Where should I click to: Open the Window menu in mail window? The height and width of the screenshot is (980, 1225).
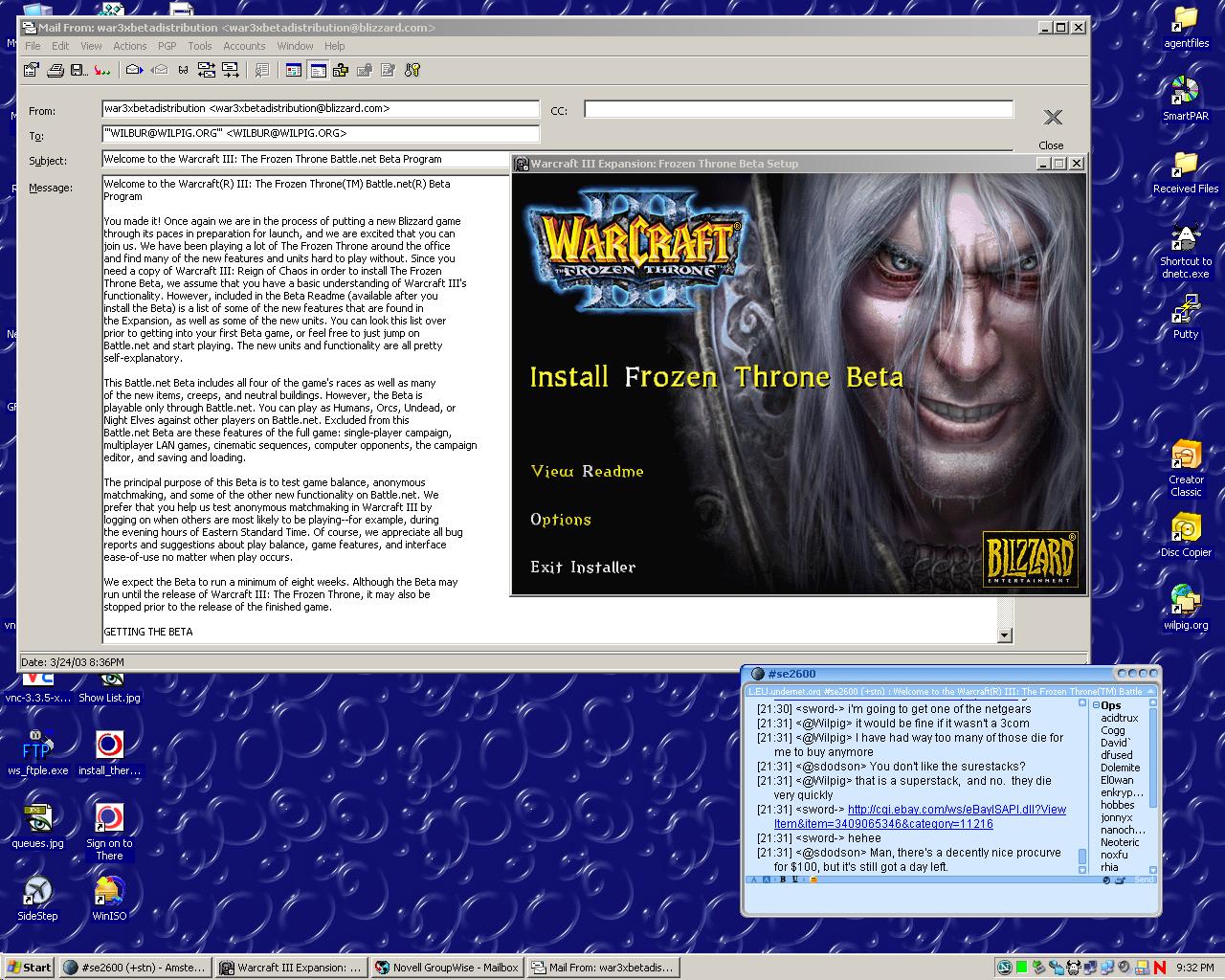pos(295,46)
